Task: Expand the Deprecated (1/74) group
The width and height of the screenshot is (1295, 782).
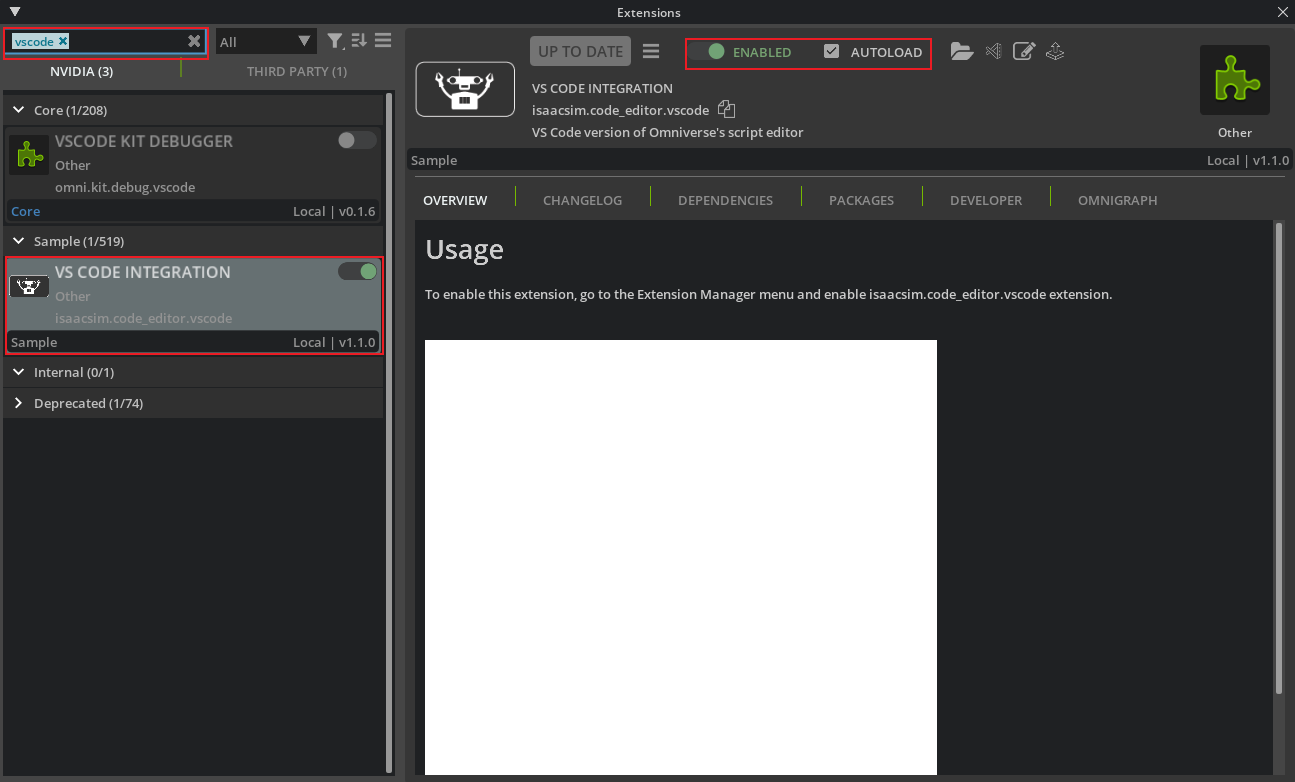Action: pos(18,403)
